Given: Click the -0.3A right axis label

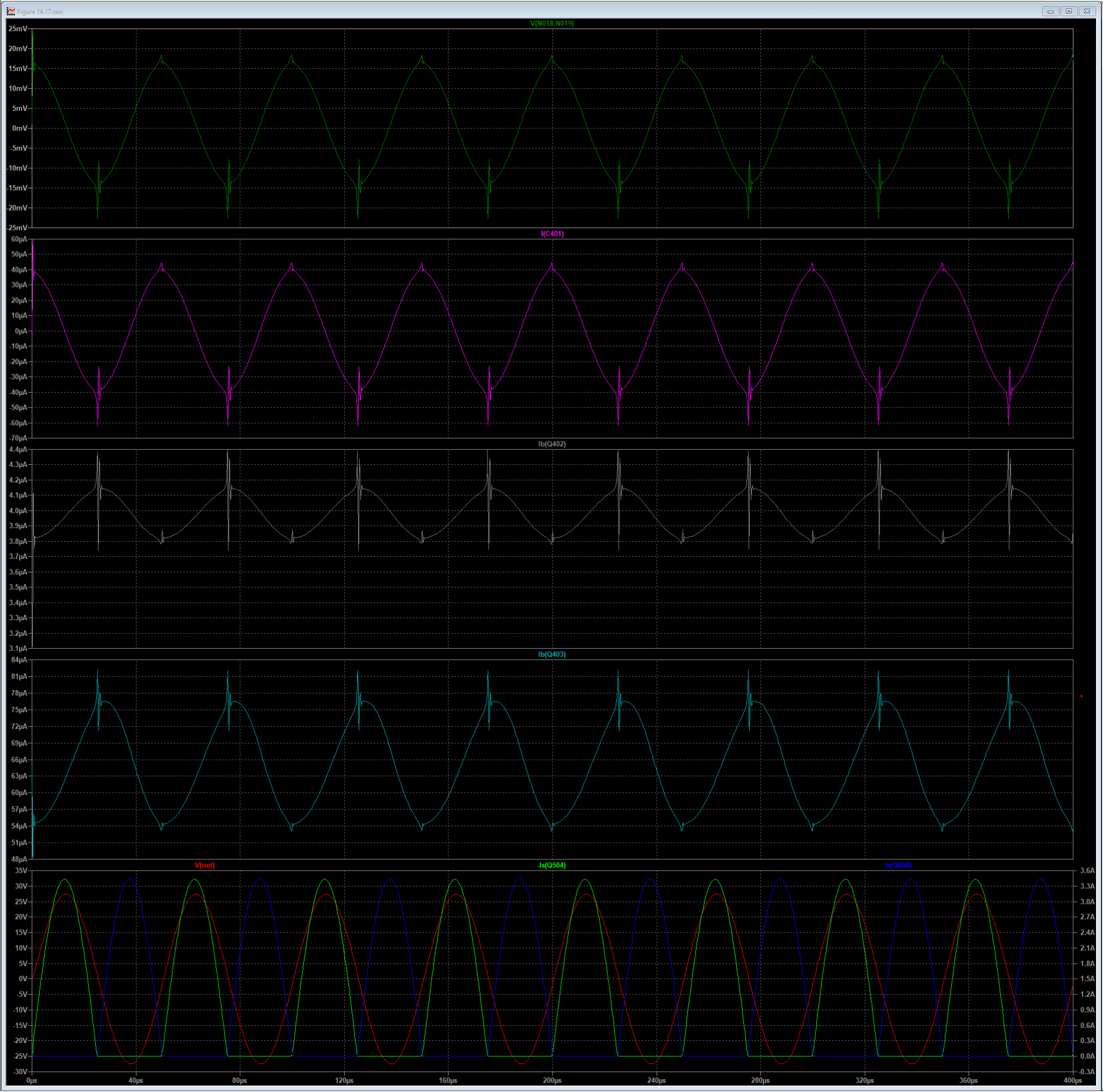Looking at the screenshot, I should [1086, 1072].
